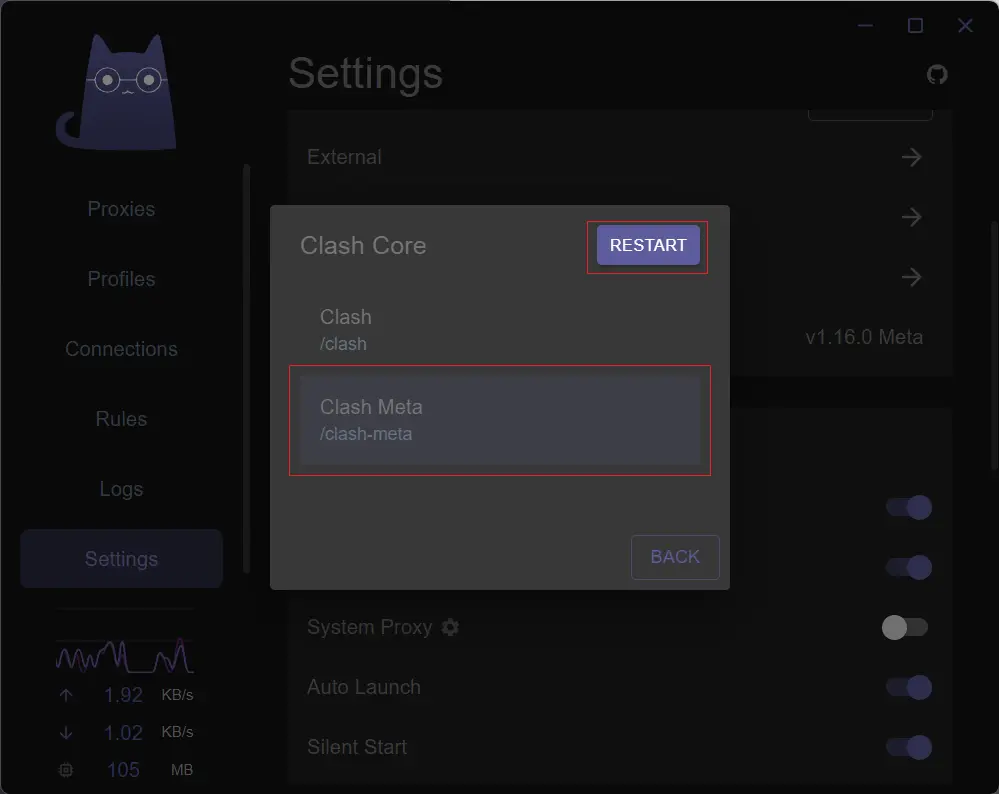The image size is (999, 794).
Task: Select the Clash Meta core option
Action: [x=500, y=420]
